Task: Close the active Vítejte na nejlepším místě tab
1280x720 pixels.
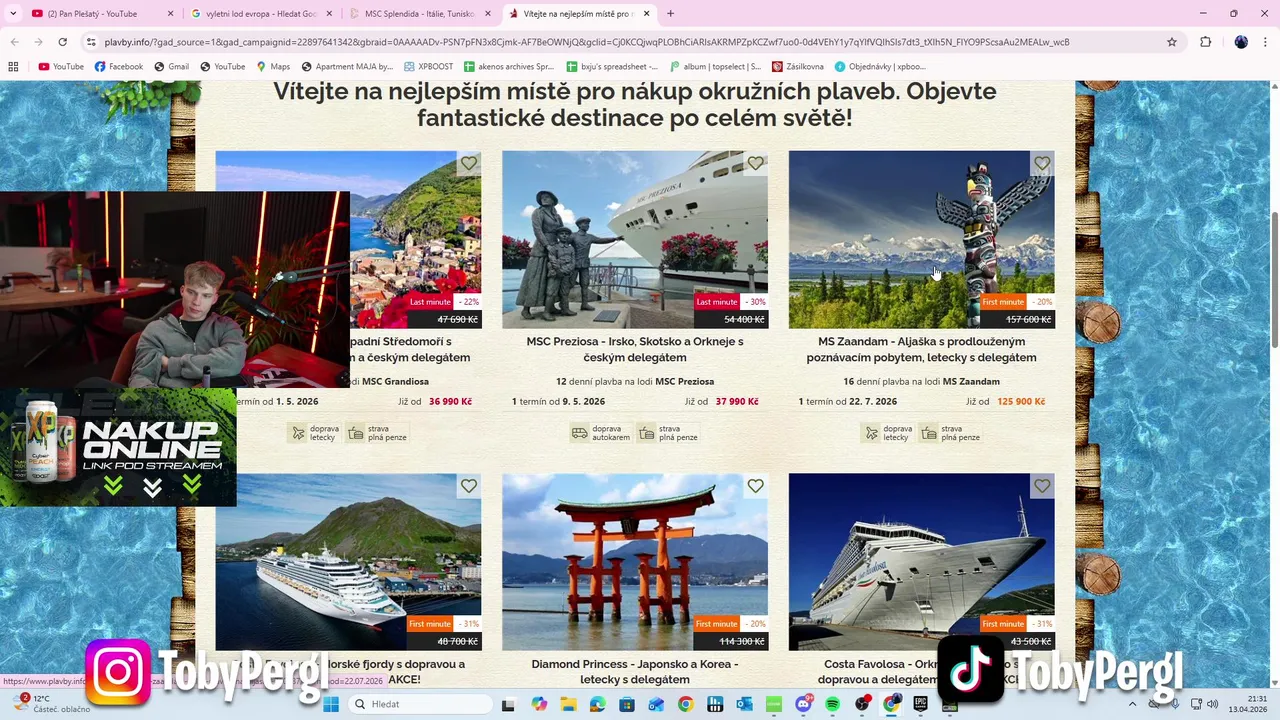Action: click(647, 14)
